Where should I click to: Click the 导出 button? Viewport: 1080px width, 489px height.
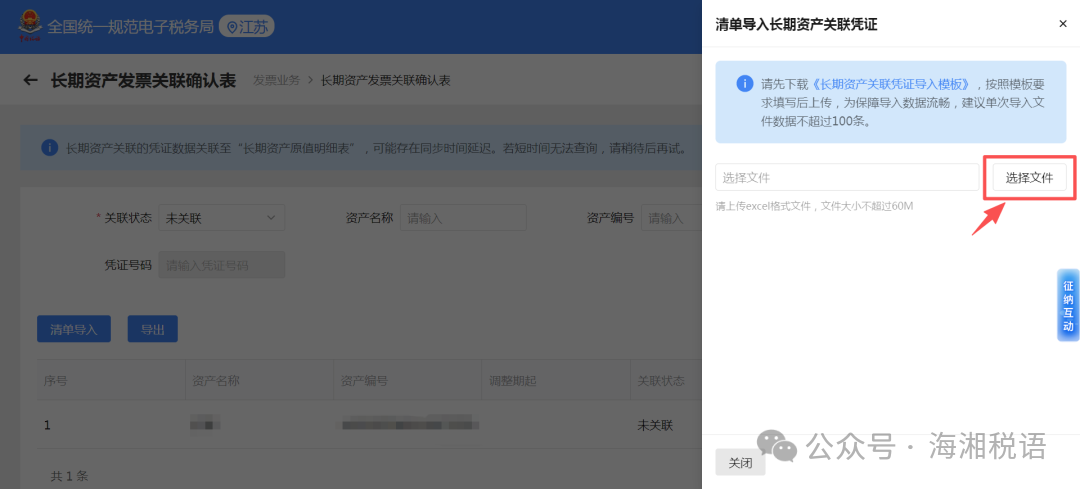point(152,329)
